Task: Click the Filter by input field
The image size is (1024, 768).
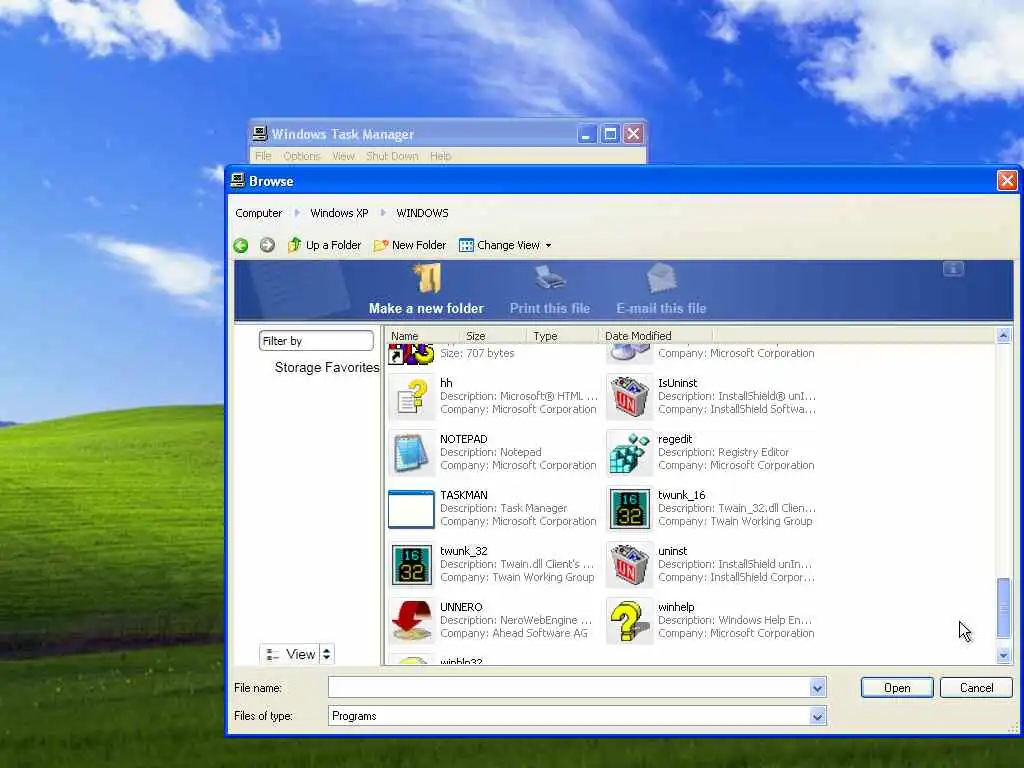Action: (x=316, y=341)
